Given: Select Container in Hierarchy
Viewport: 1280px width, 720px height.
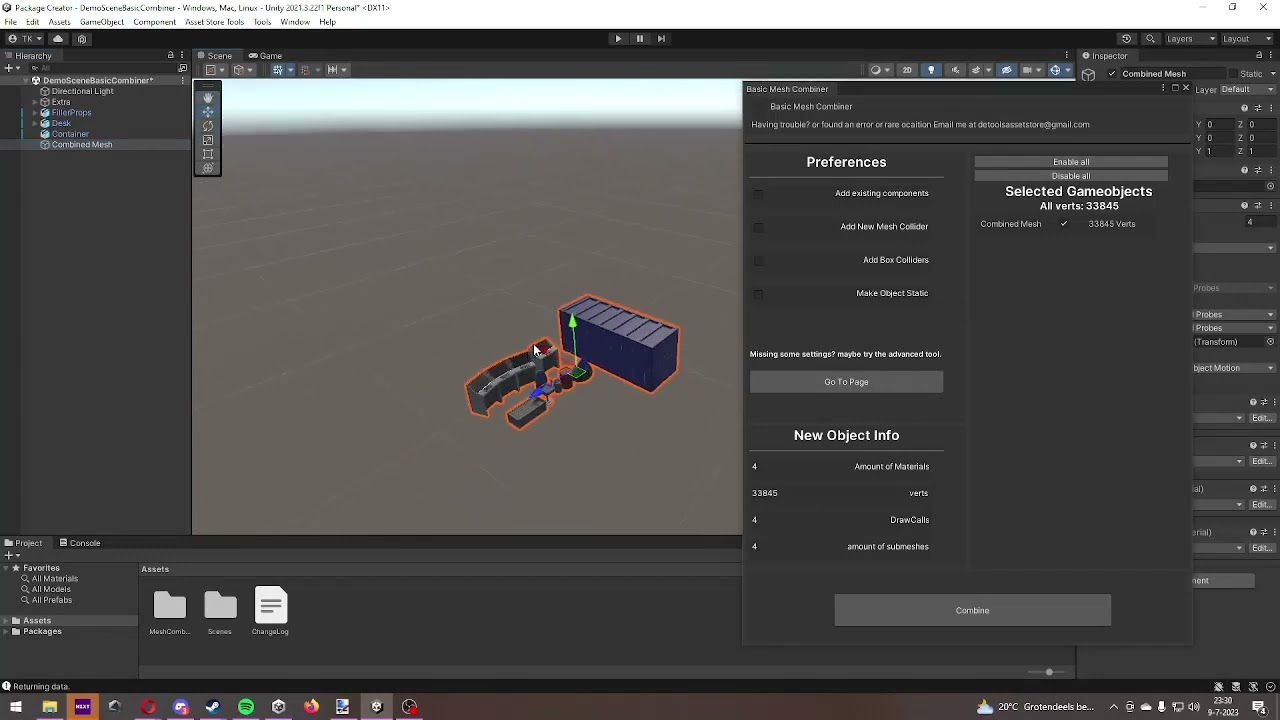Looking at the screenshot, I should pos(70,134).
